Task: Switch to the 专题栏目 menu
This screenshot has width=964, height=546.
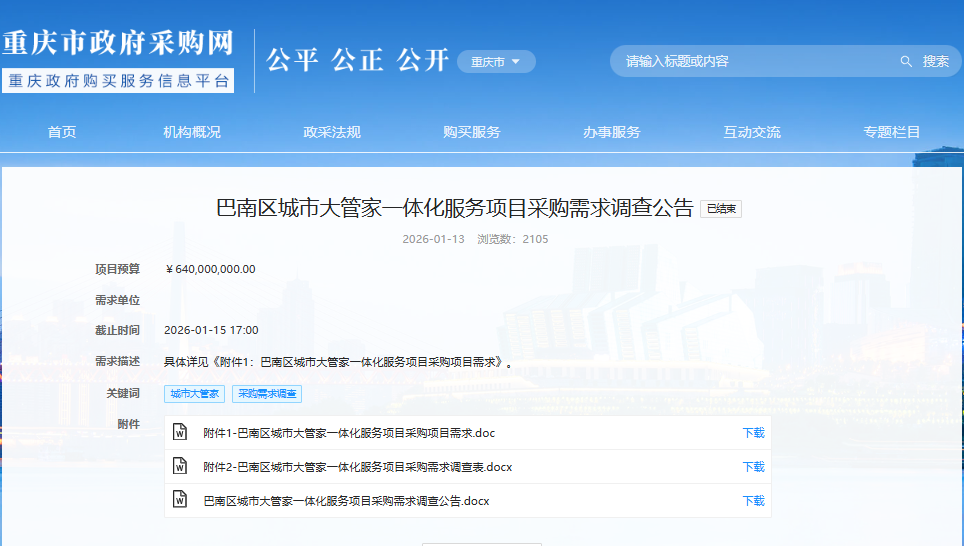Action: pos(892,132)
